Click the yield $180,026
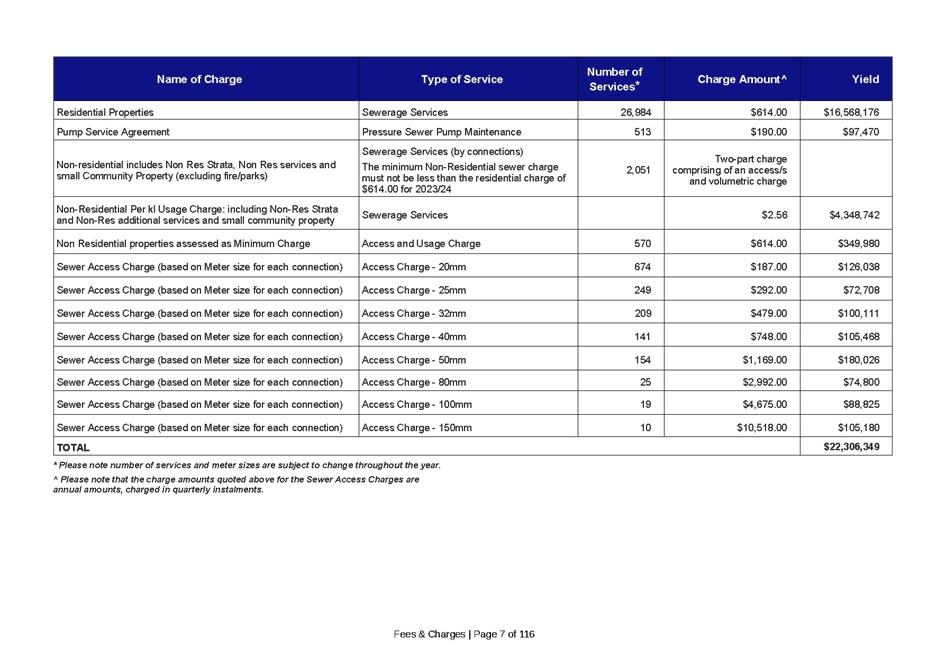This screenshot has height=656, width=928. (858, 360)
